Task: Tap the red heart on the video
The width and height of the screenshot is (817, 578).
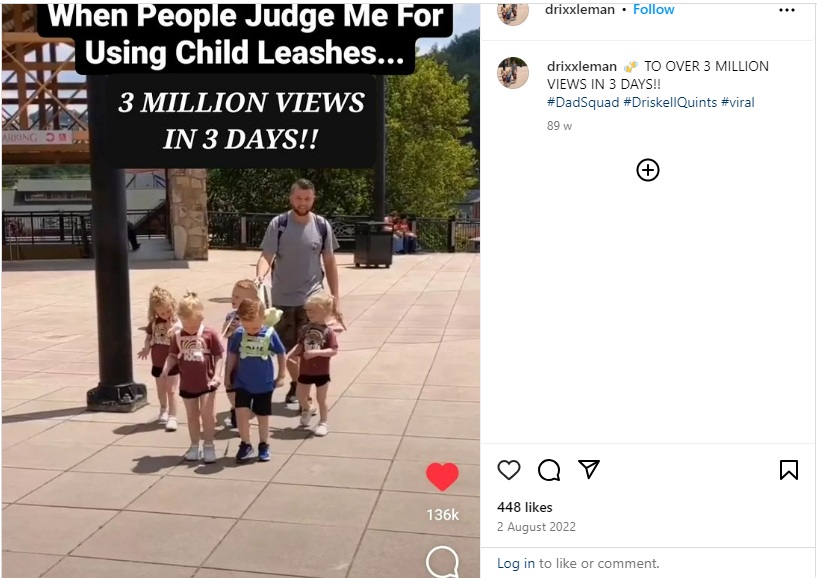Action: coord(442,476)
